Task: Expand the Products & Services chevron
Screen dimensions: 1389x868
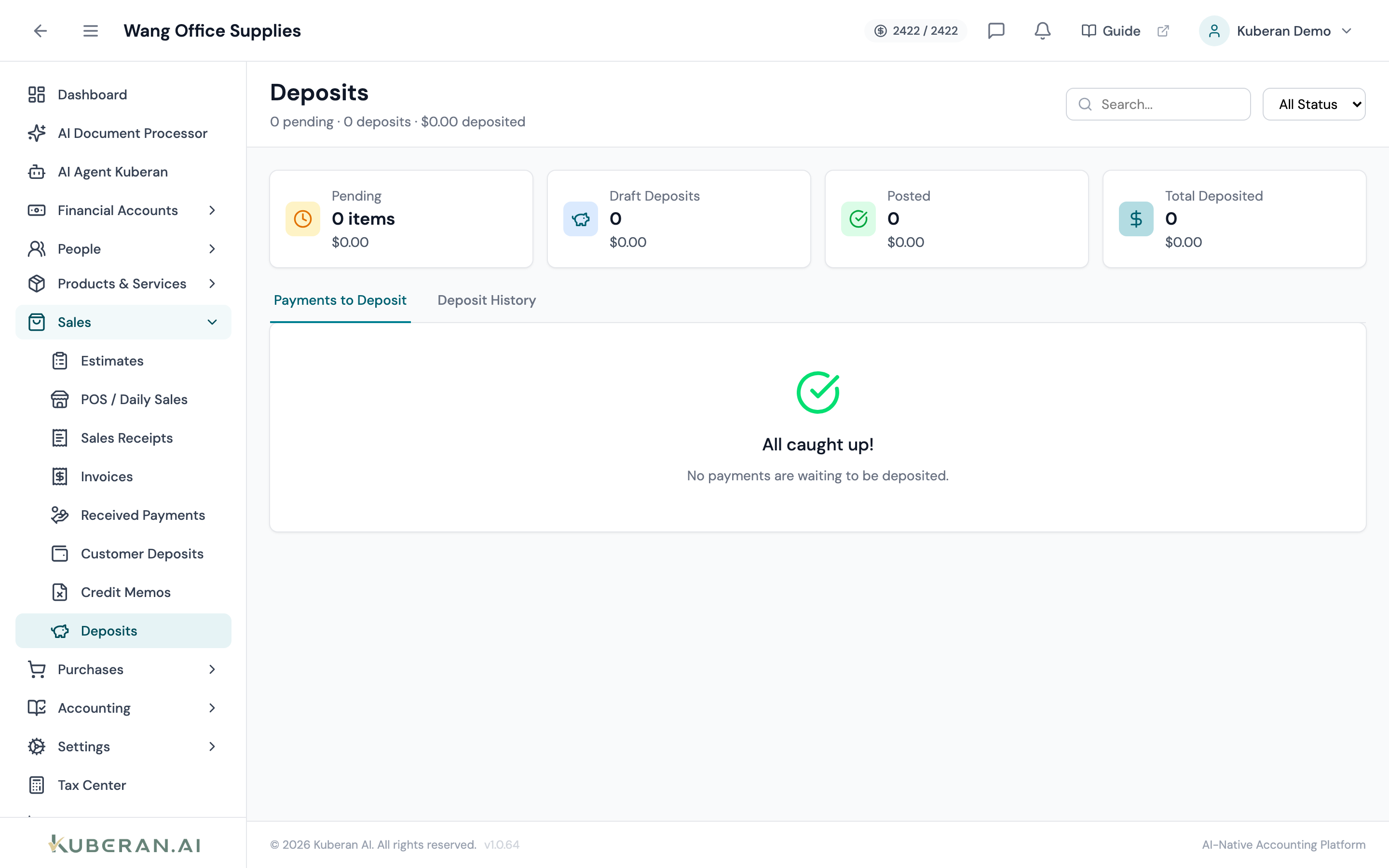Action: click(212, 284)
